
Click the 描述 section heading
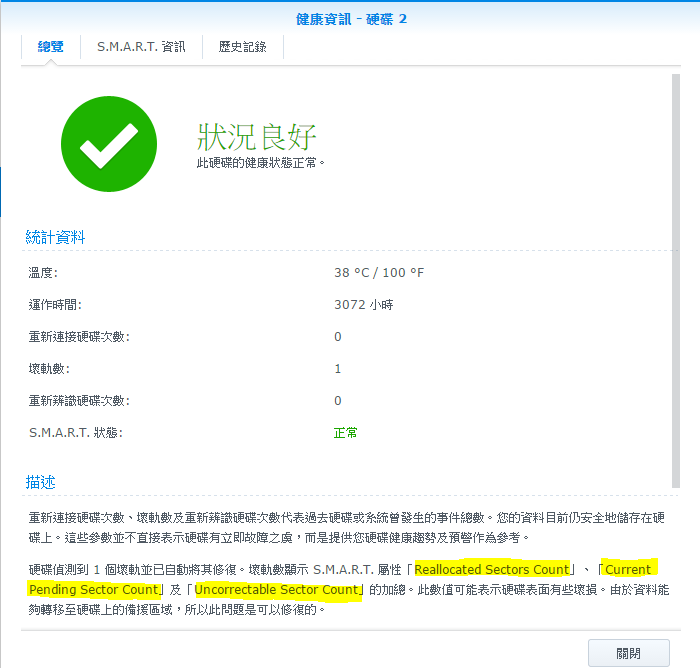tap(40, 482)
